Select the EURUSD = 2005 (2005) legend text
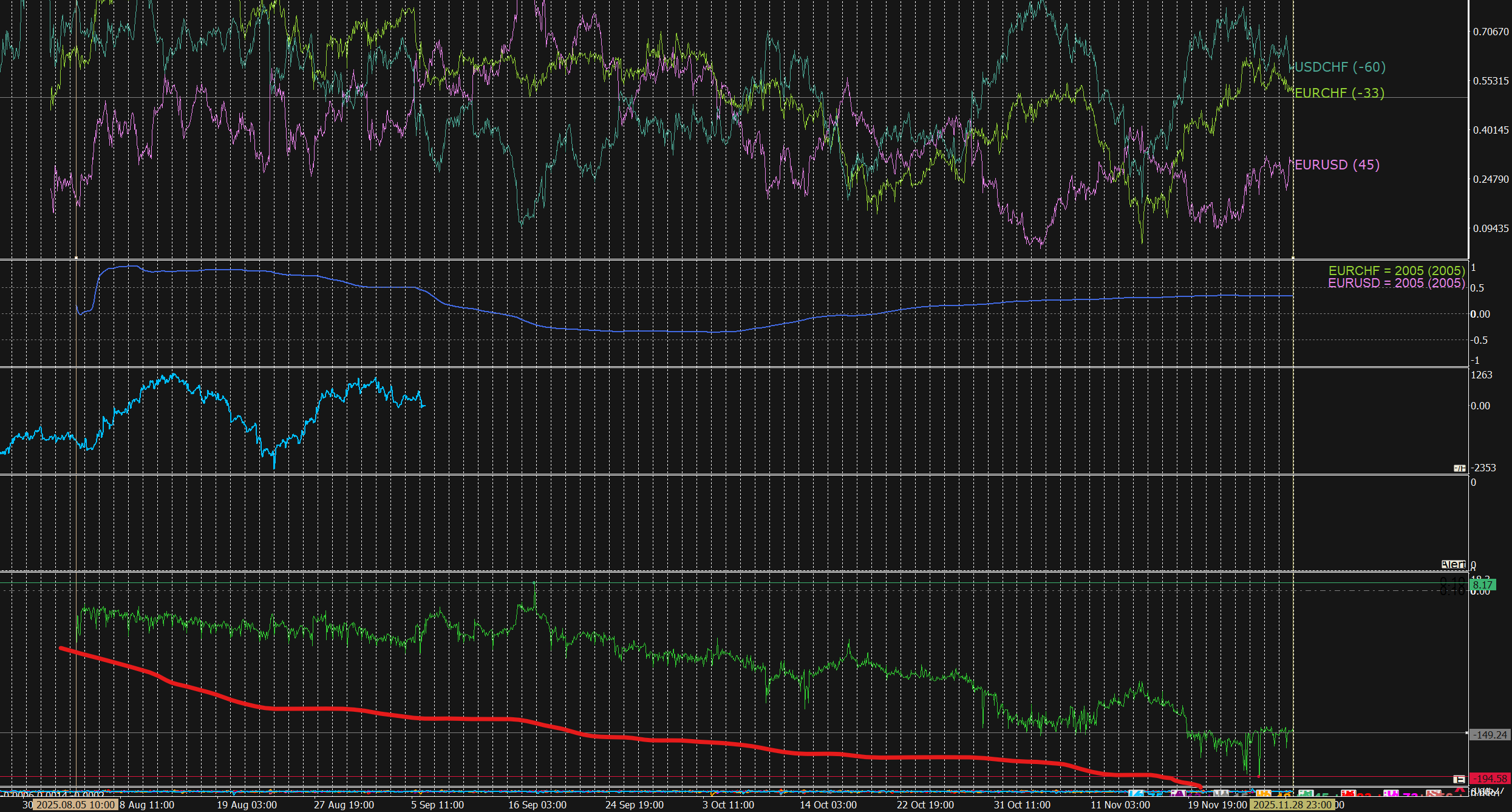The height and width of the screenshot is (812, 1512). point(1396,283)
